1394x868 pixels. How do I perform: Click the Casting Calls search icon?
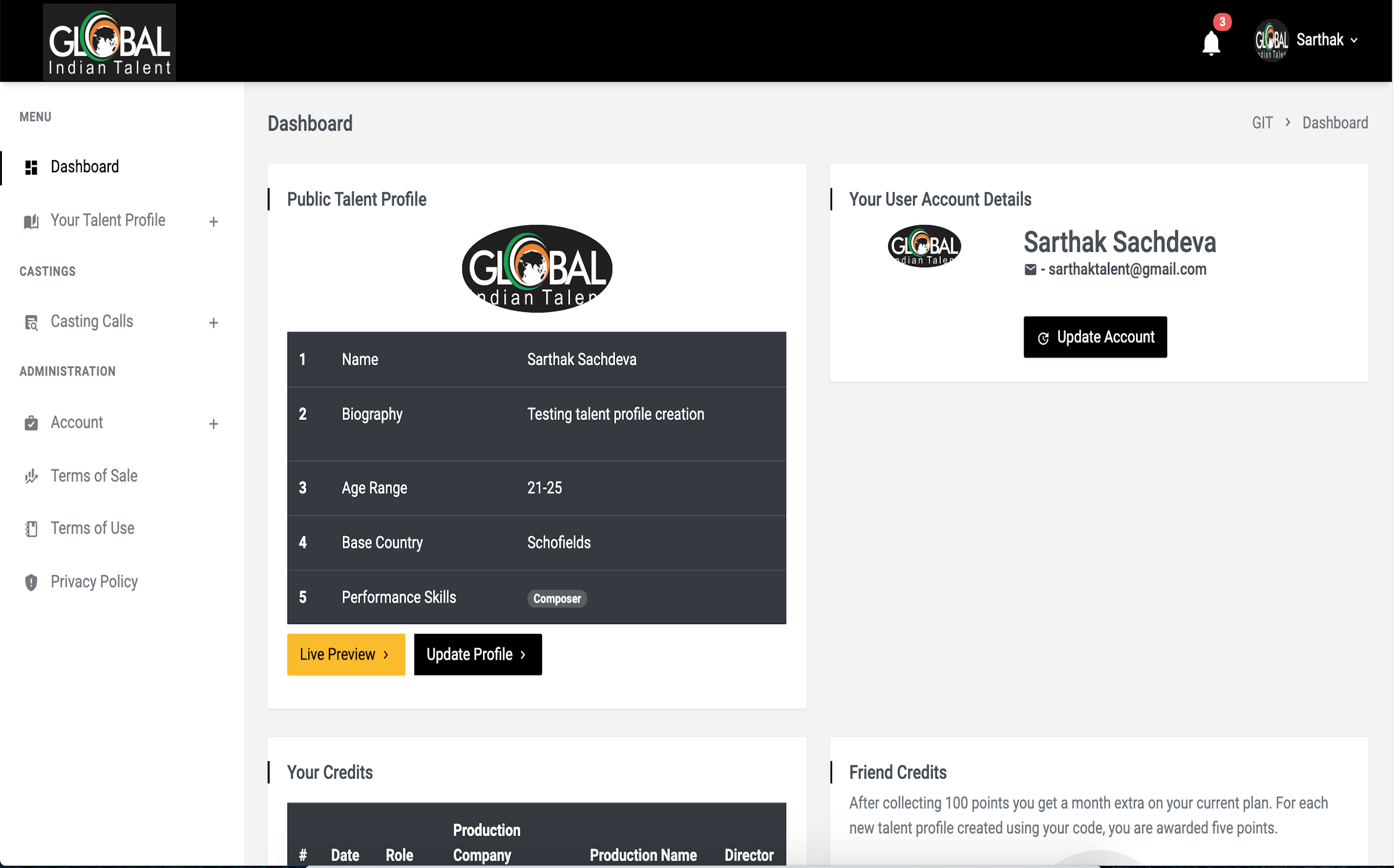coord(31,322)
